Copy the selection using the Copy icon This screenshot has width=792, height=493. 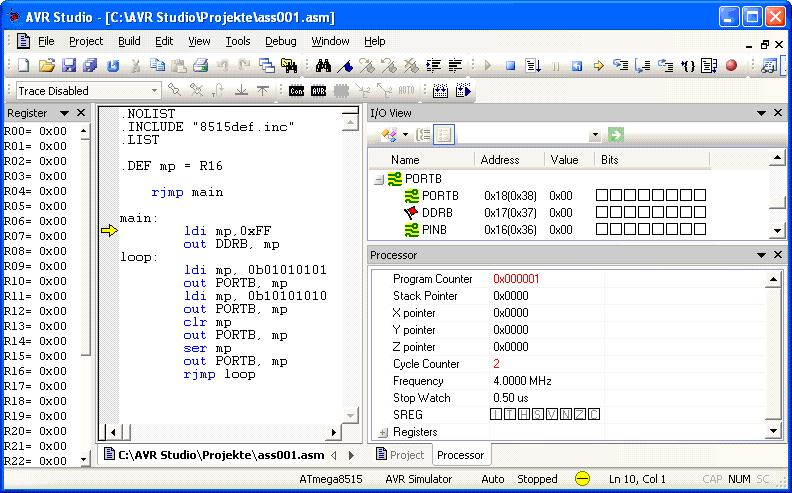click(158, 66)
